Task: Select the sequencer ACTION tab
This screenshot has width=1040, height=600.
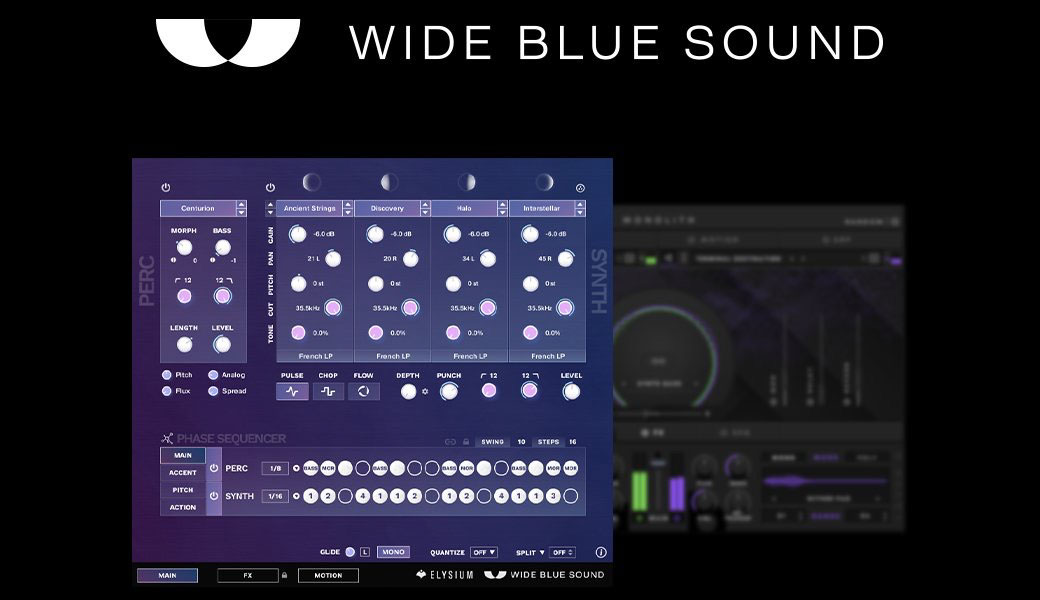Action: pos(182,507)
